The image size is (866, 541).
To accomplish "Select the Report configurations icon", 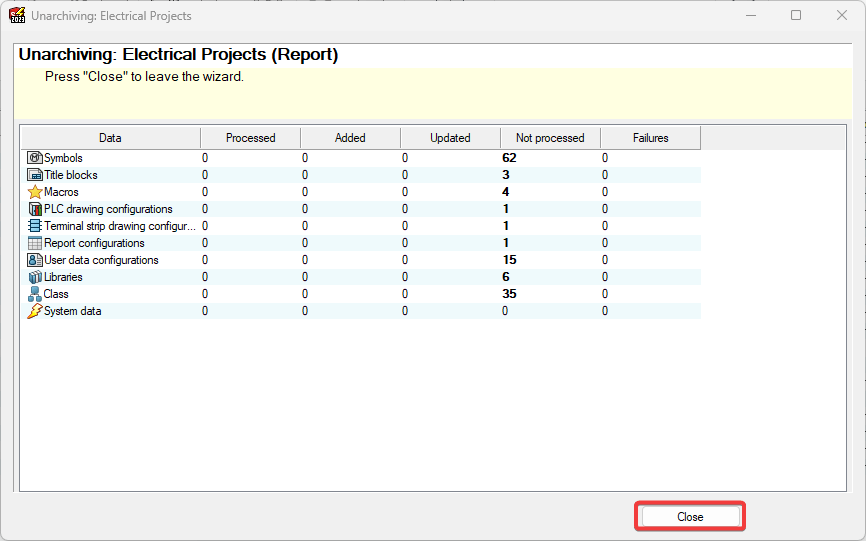I will (x=35, y=243).
